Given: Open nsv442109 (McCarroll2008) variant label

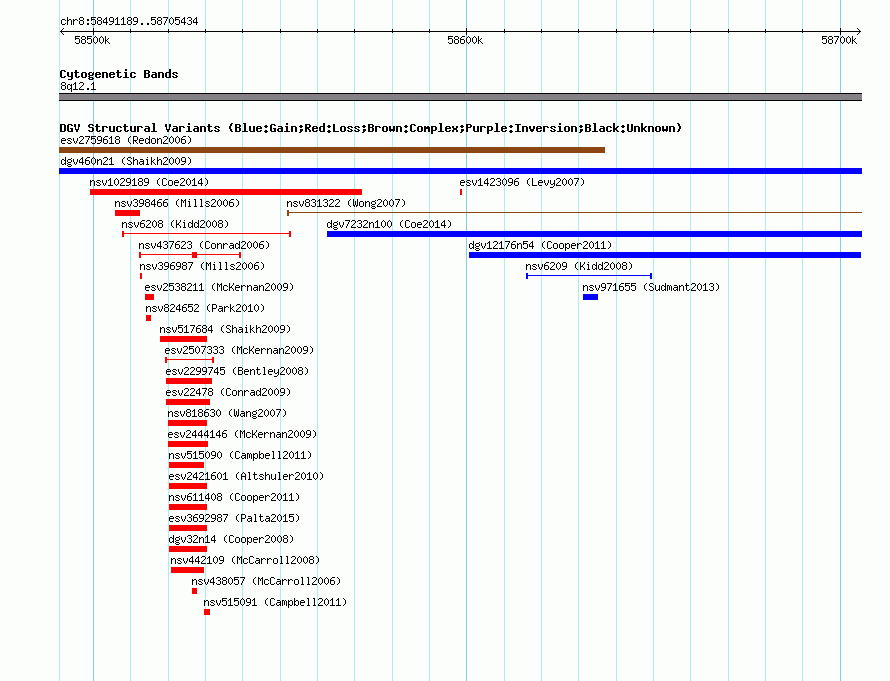Looking at the screenshot, I should pyautogui.click(x=245, y=560).
